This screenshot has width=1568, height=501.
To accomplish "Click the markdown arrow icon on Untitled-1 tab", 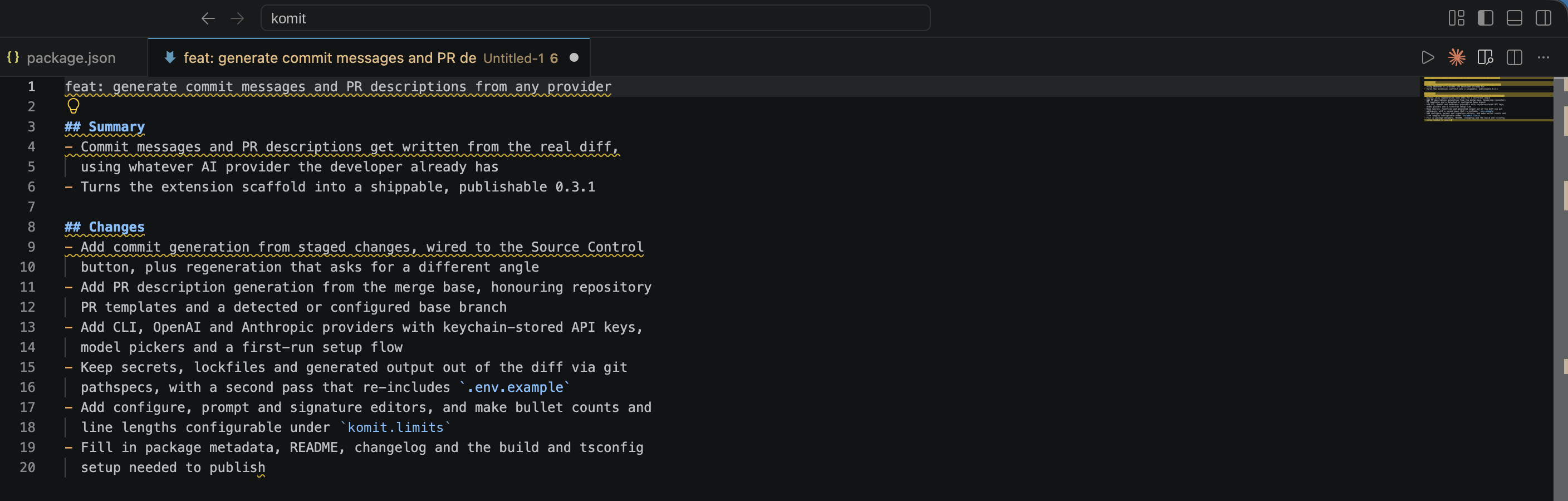I will (170, 57).
